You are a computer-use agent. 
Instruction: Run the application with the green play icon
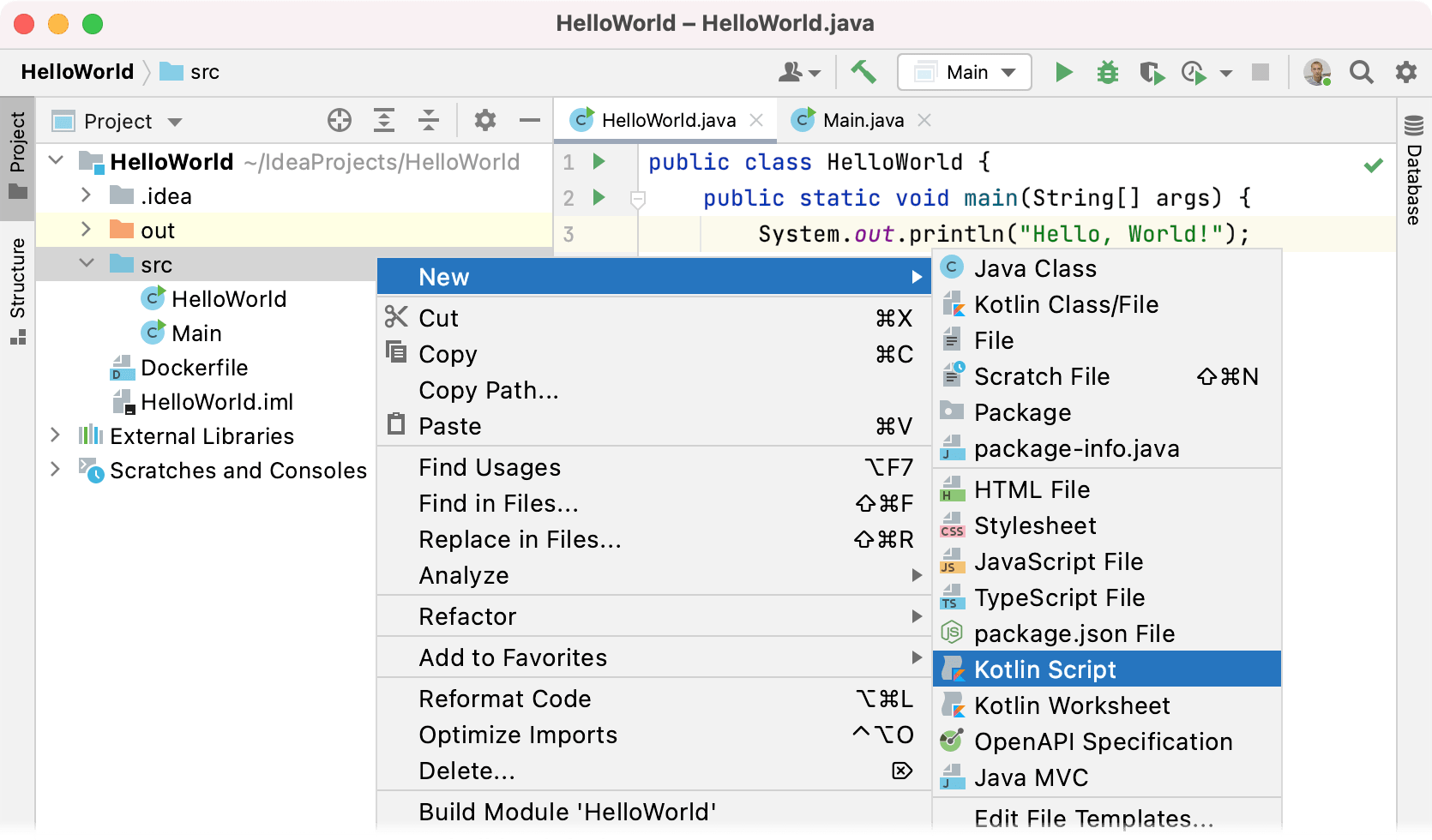click(x=1063, y=72)
